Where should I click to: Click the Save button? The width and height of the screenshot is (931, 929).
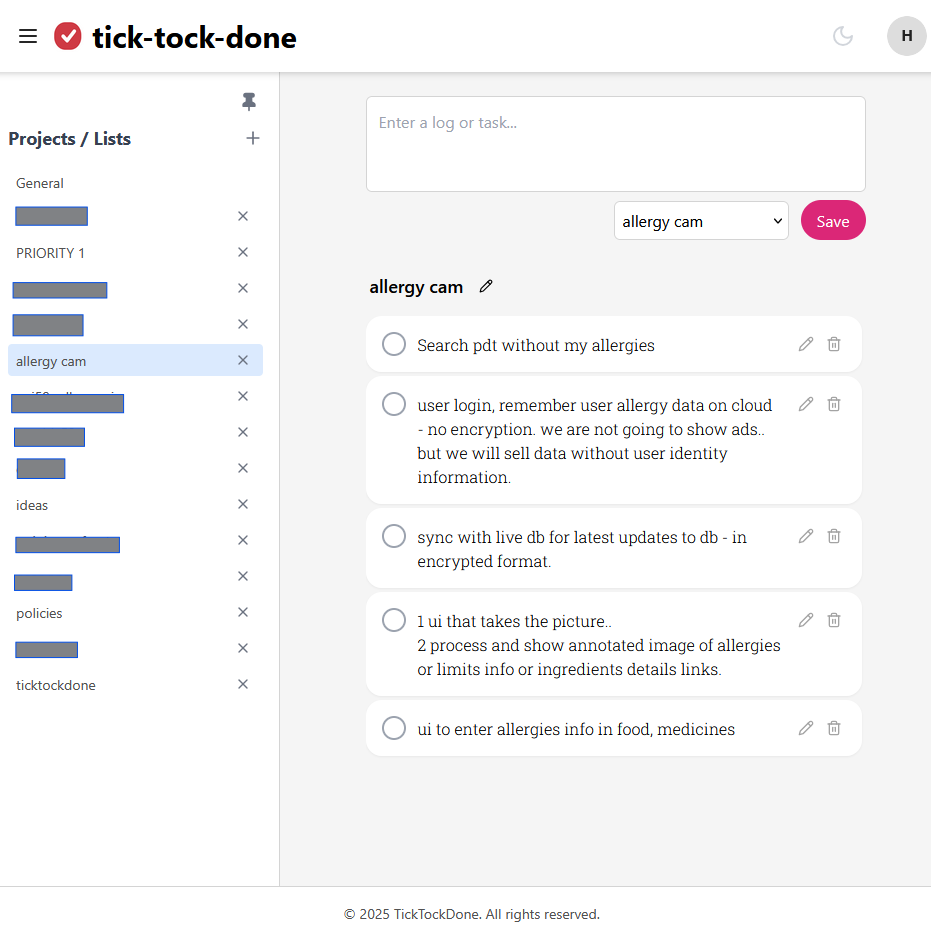pos(833,220)
